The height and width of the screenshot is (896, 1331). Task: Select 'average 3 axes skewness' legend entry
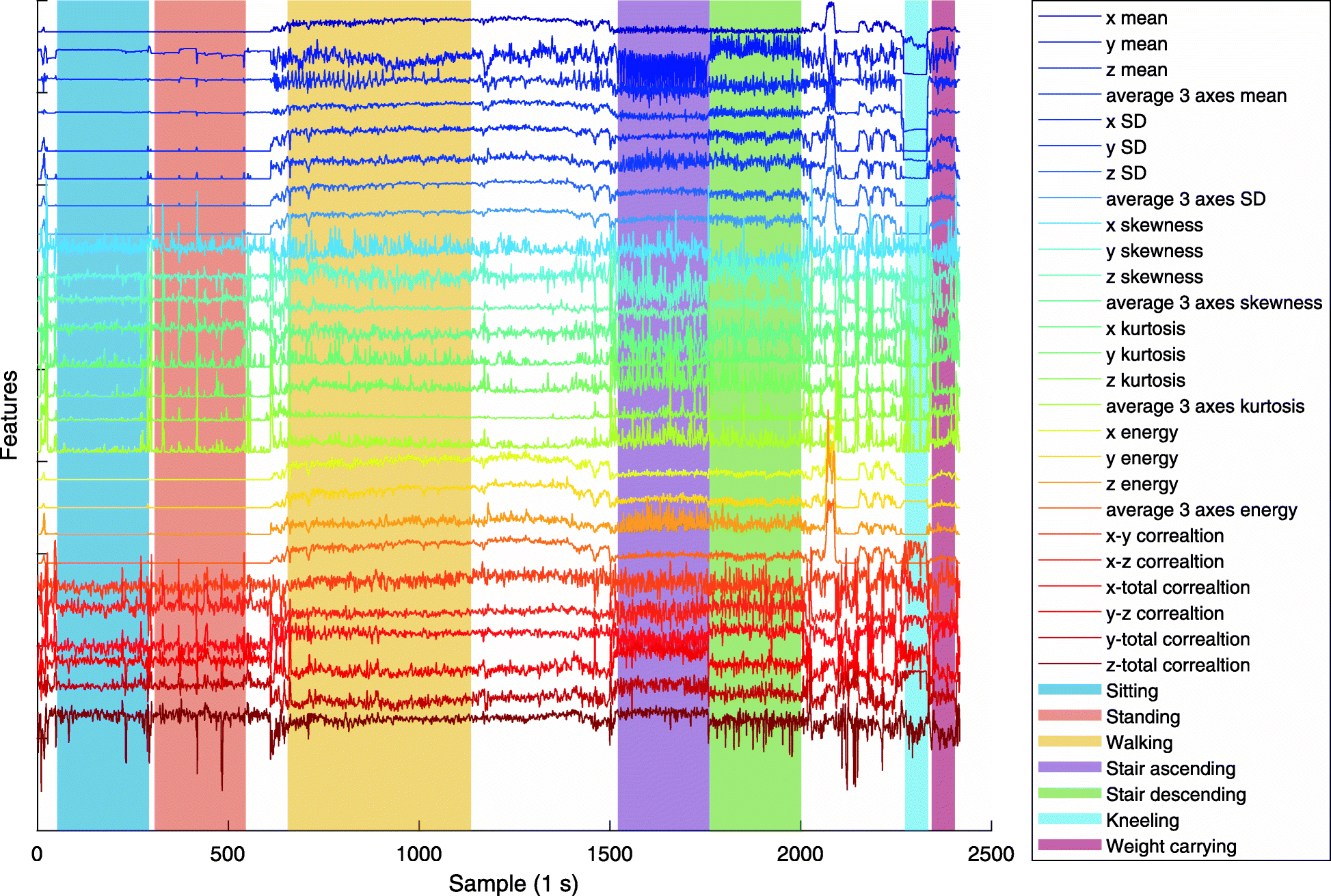pyautogui.click(x=1213, y=303)
